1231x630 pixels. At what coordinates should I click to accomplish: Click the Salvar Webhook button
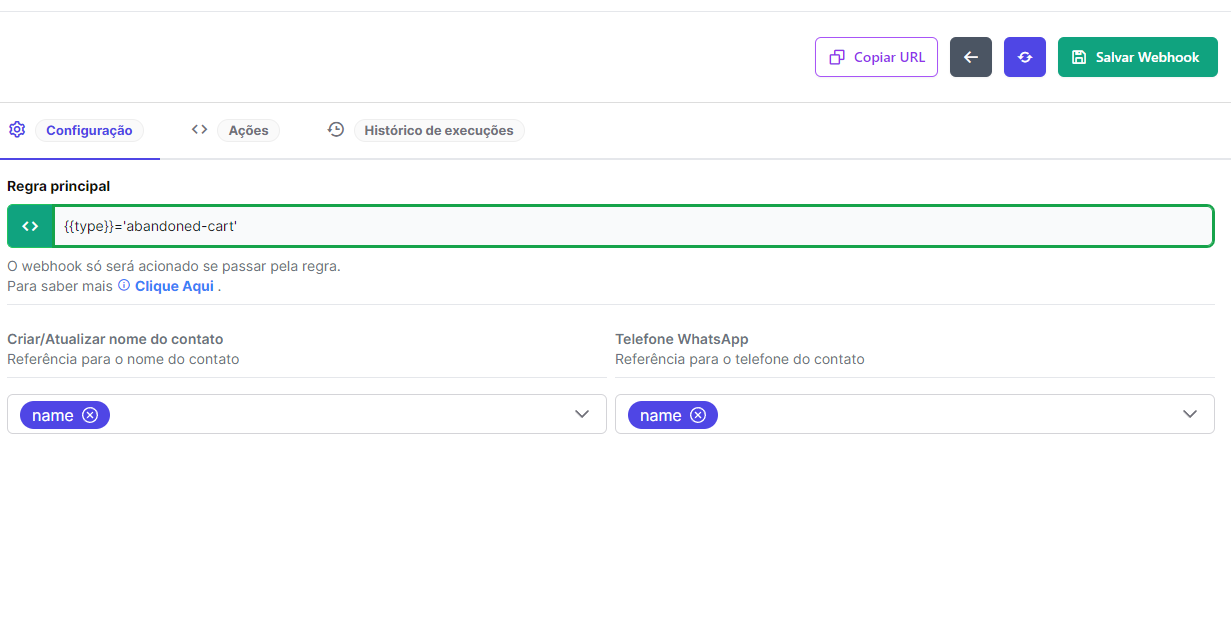point(1137,57)
